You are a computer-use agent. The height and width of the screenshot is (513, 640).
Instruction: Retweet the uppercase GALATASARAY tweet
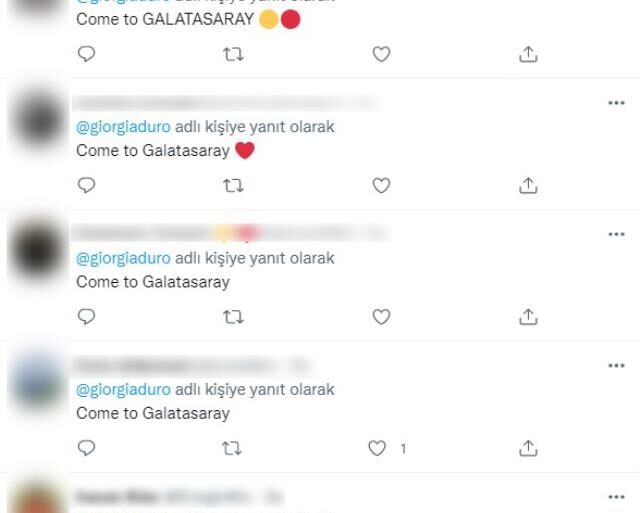(x=233, y=54)
